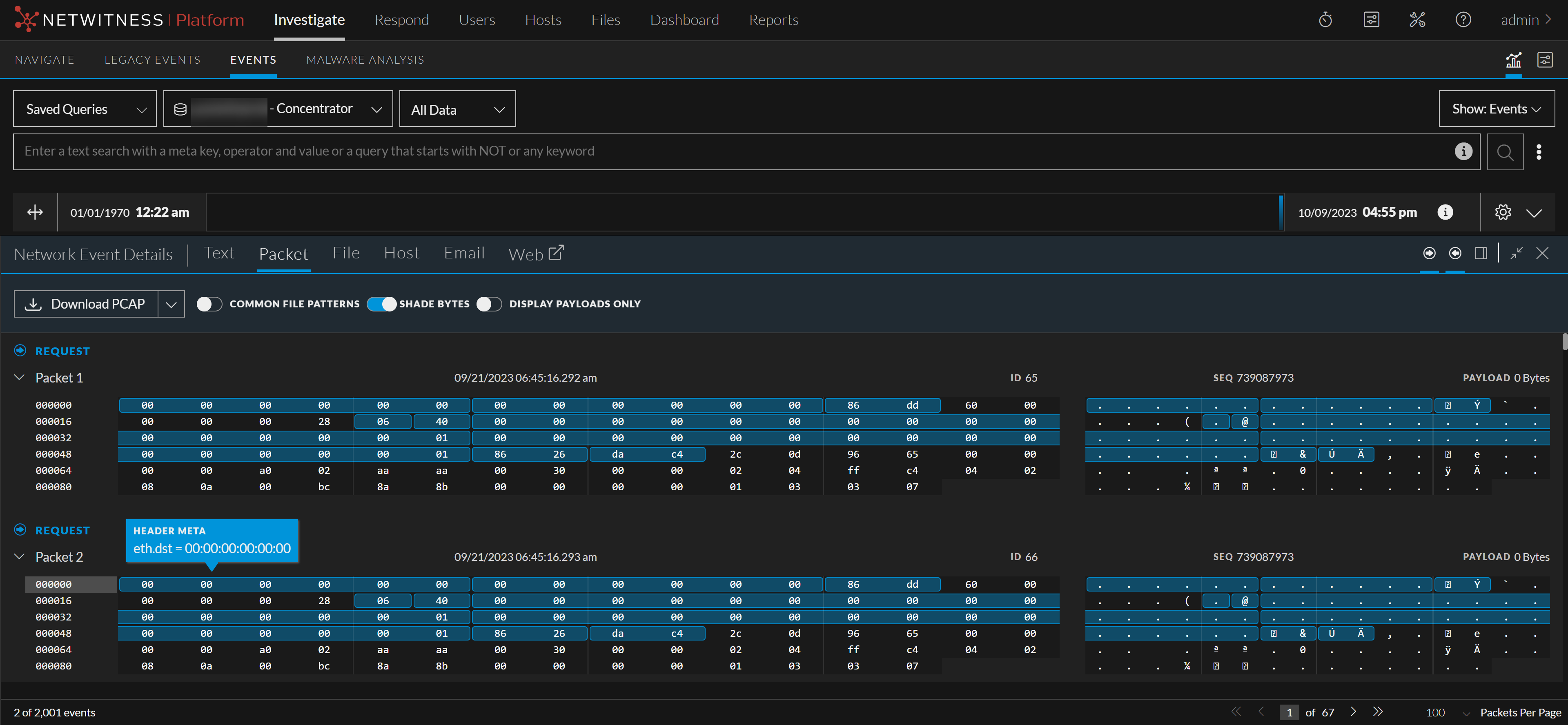The width and height of the screenshot is (1568, 725).
Task: Shrink the event details panel
Action: [x=1516, y=253]
